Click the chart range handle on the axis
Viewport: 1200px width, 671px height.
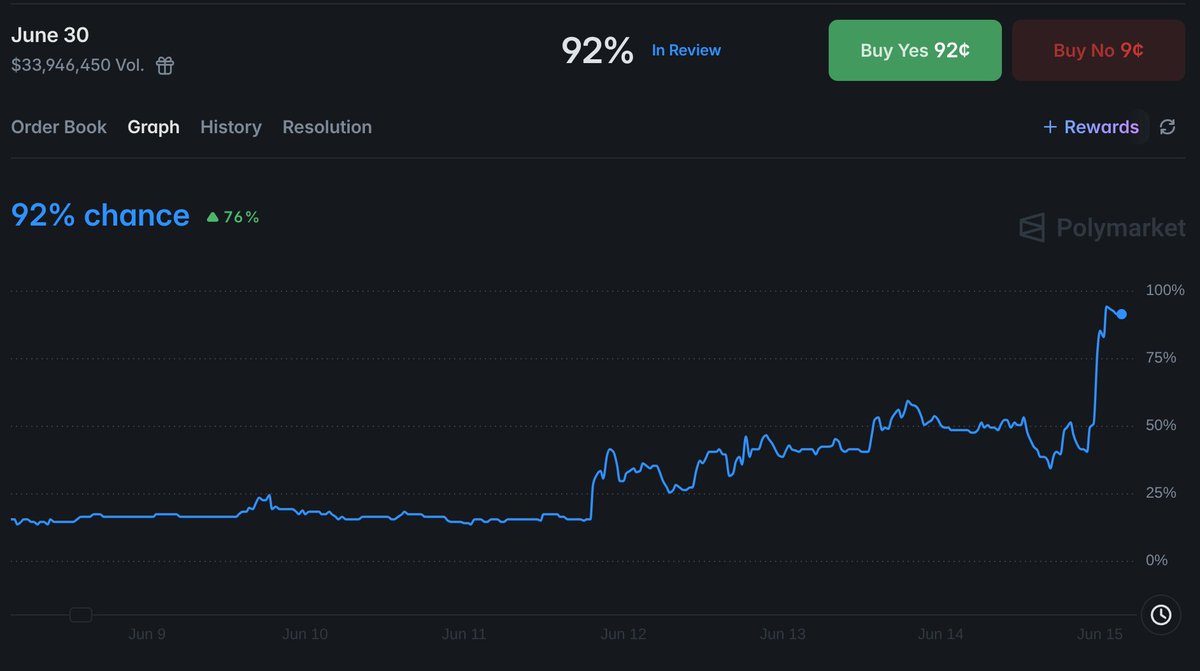coord(81,614)
